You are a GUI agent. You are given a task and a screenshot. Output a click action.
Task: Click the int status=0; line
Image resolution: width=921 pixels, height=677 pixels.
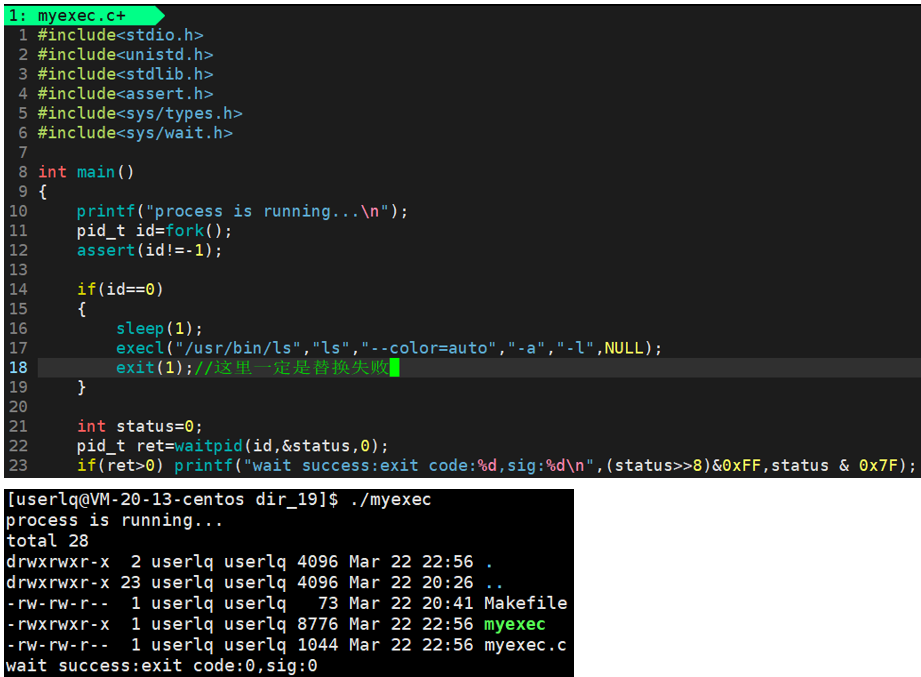[x=140, y=426]
